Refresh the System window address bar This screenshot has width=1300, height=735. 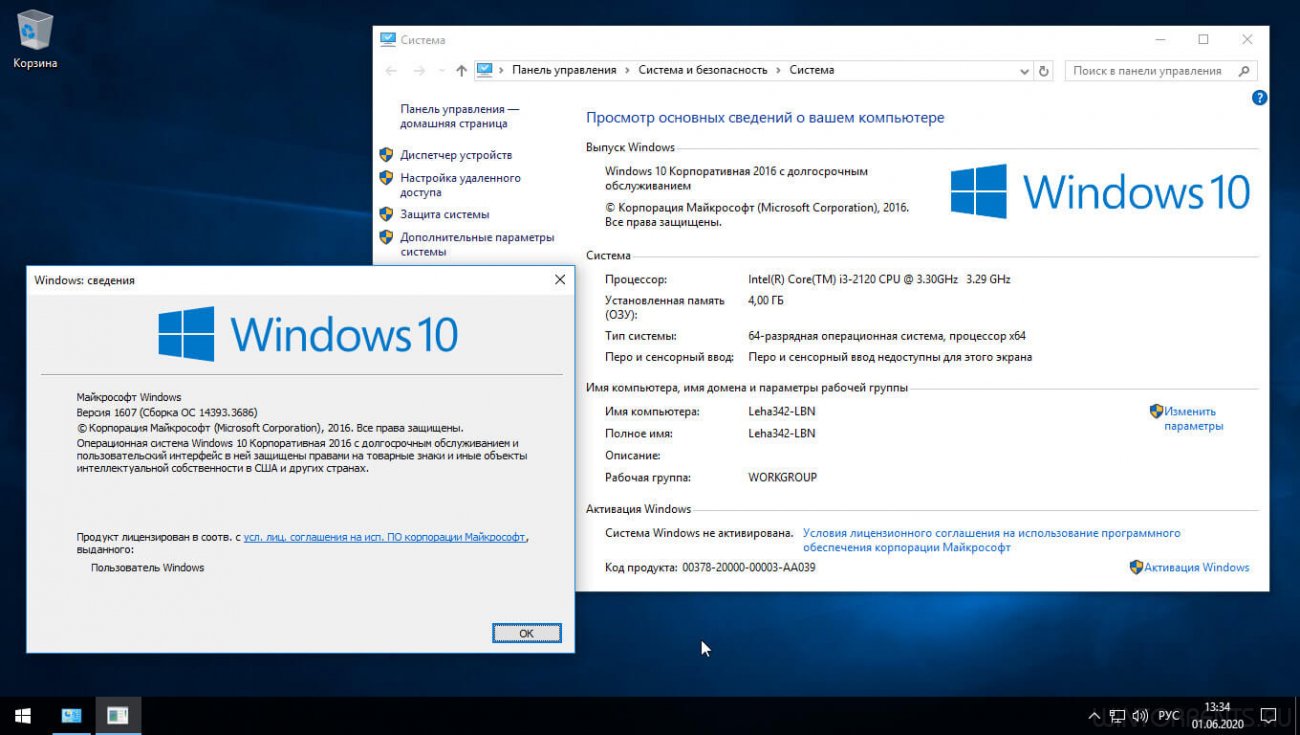[x=1044, y=71]
